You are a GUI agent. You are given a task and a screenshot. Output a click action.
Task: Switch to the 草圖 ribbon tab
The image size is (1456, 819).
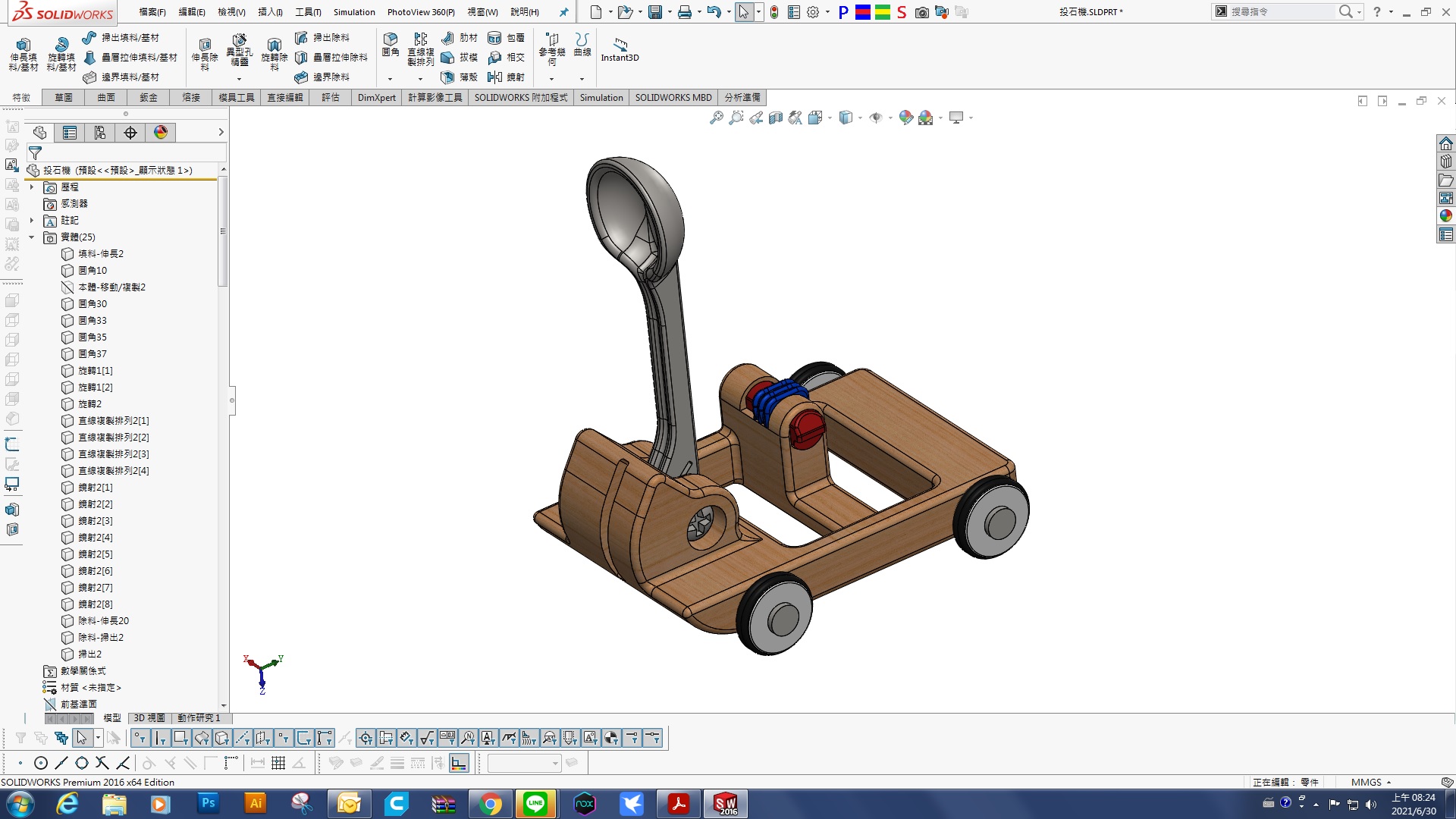click(64, 98)
